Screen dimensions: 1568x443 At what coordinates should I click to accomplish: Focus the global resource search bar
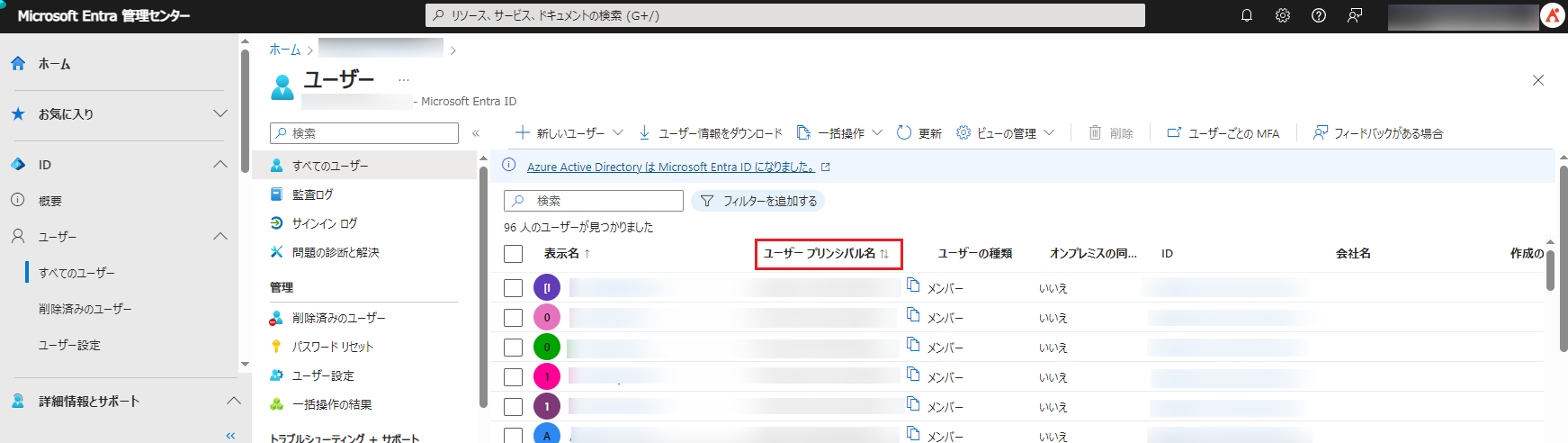[x=785, y=15]
